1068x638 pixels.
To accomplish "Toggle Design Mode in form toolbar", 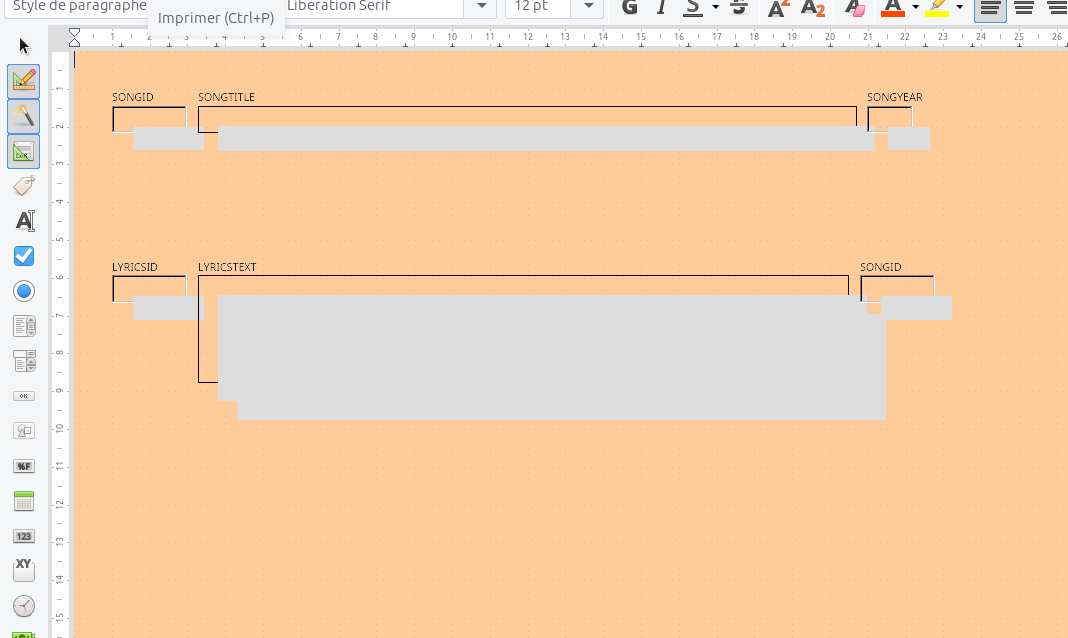I will [x=24, y=81].
